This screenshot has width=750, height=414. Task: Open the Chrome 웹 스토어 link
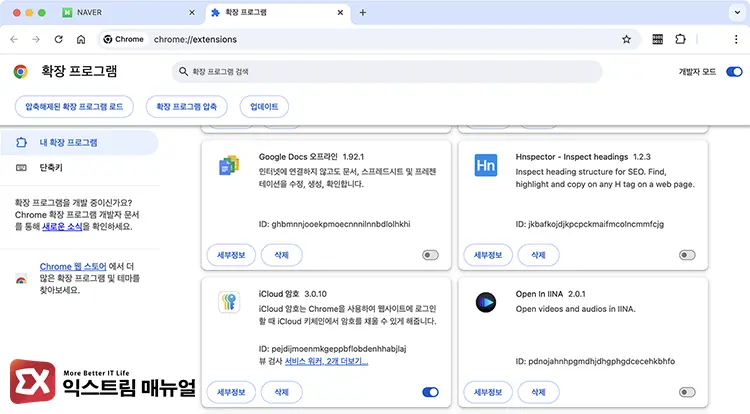pyautogui.click(x=73, y=266)
